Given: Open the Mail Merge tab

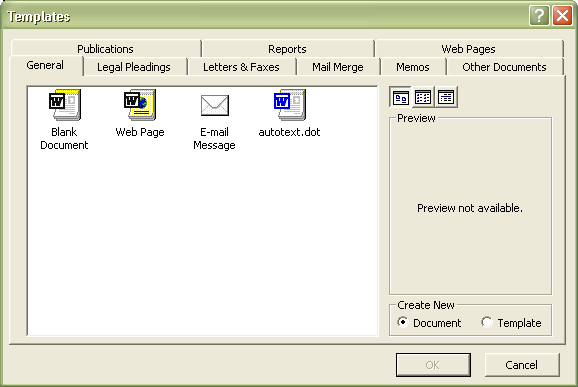Looking at the screenshot, I should 338,67.
